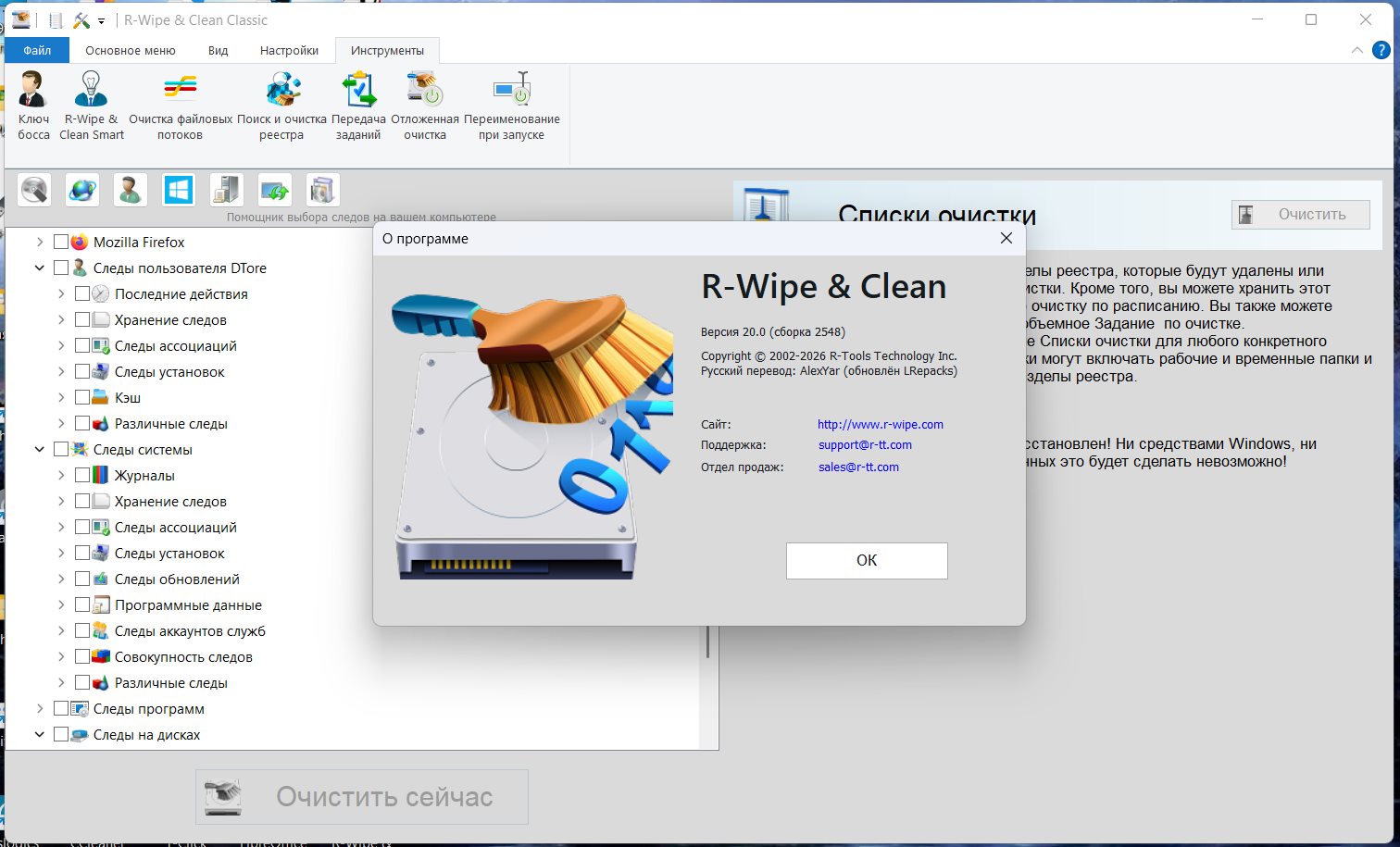
Task: Expand the Mozilla Firefox tree node
Action: point(40,242)
